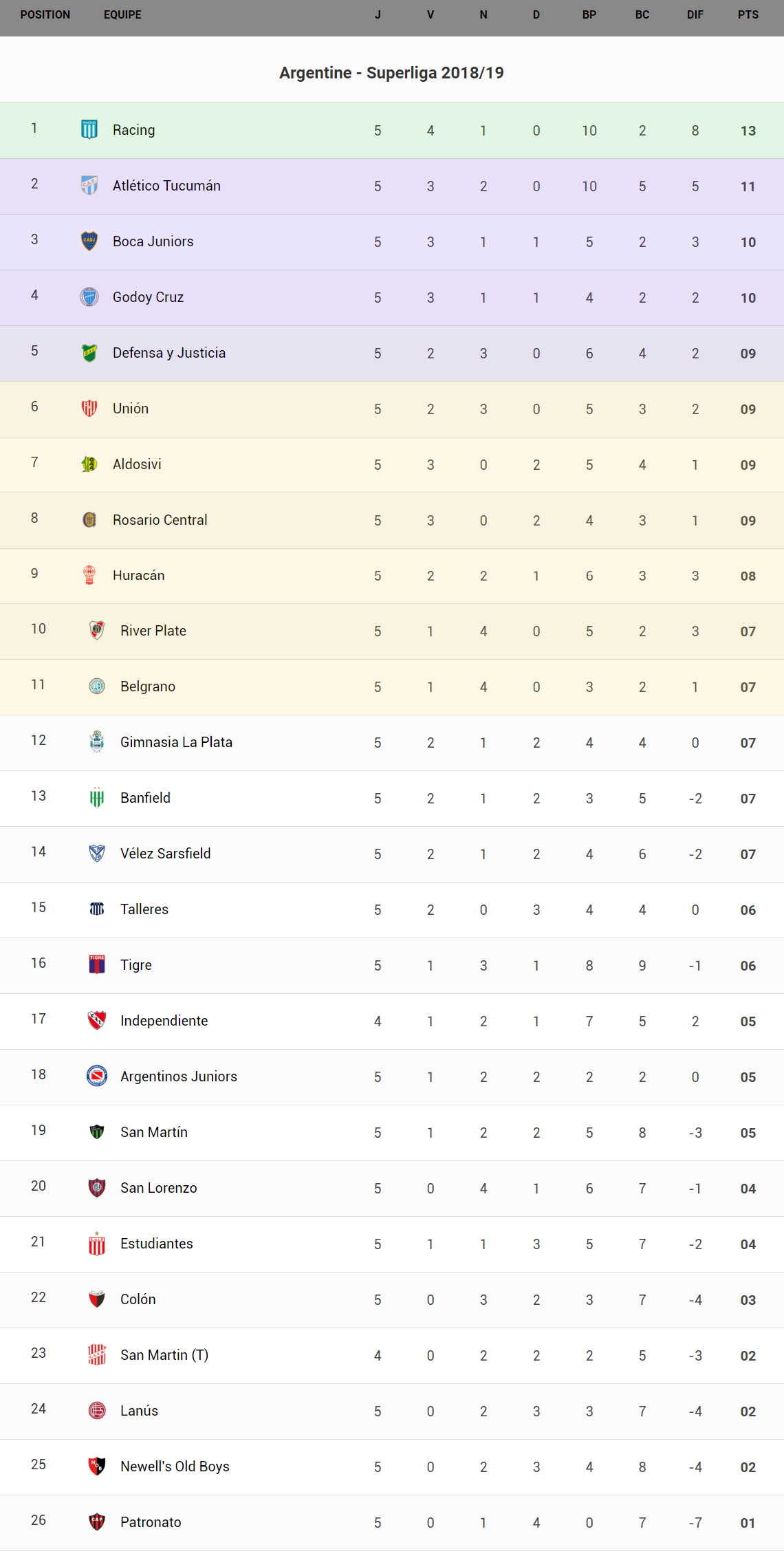Viewport: 784px width, 1558px height.
Task: Open the Rosario Central team link
Action: click(160, 520)
